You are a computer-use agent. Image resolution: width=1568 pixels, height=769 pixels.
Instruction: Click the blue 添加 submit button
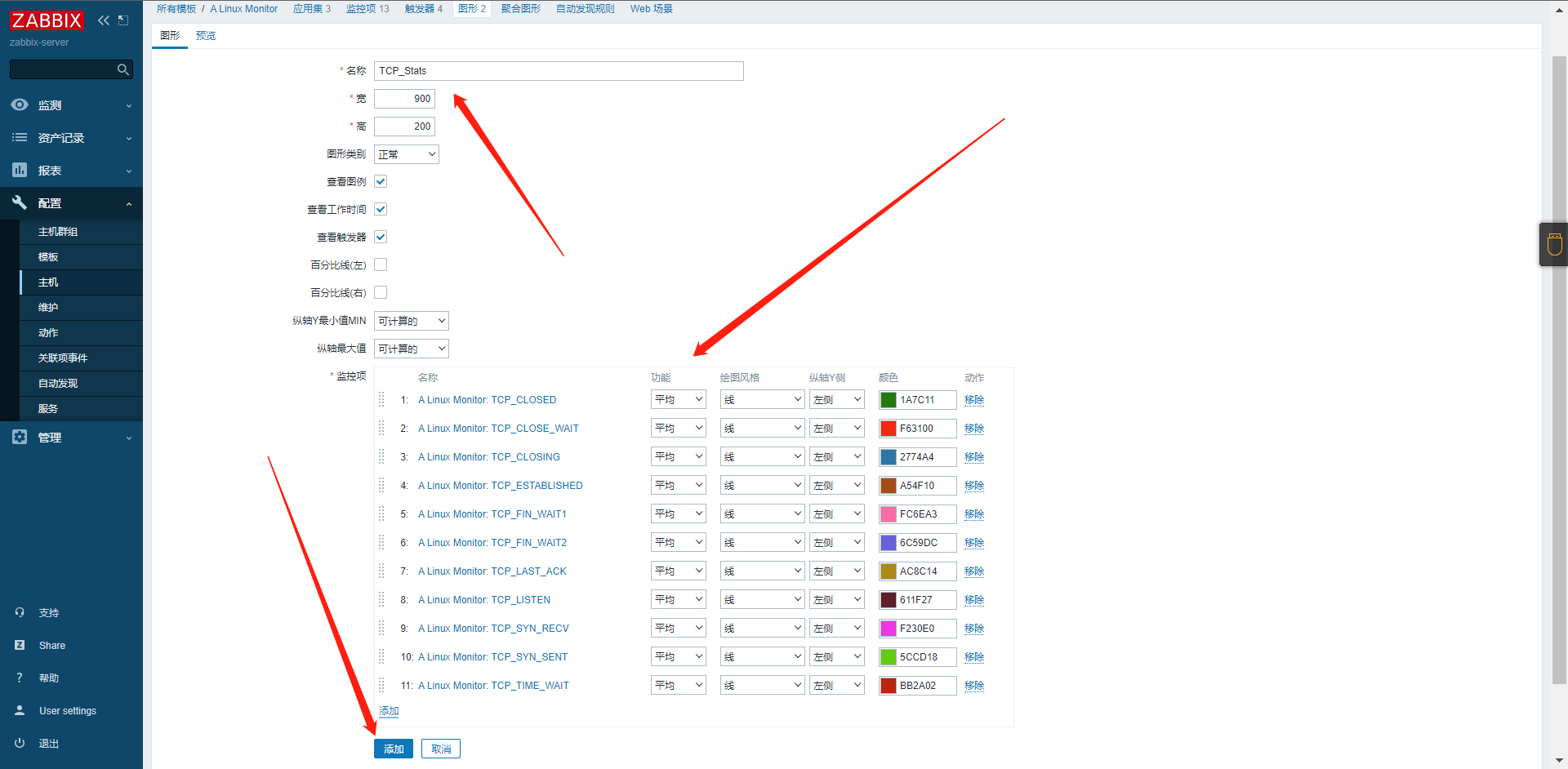click(x=394, y=749)
